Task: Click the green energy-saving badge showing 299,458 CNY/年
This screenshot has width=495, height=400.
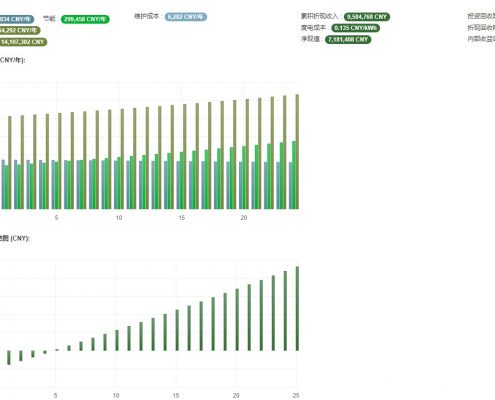Action: tap(85, 19)
